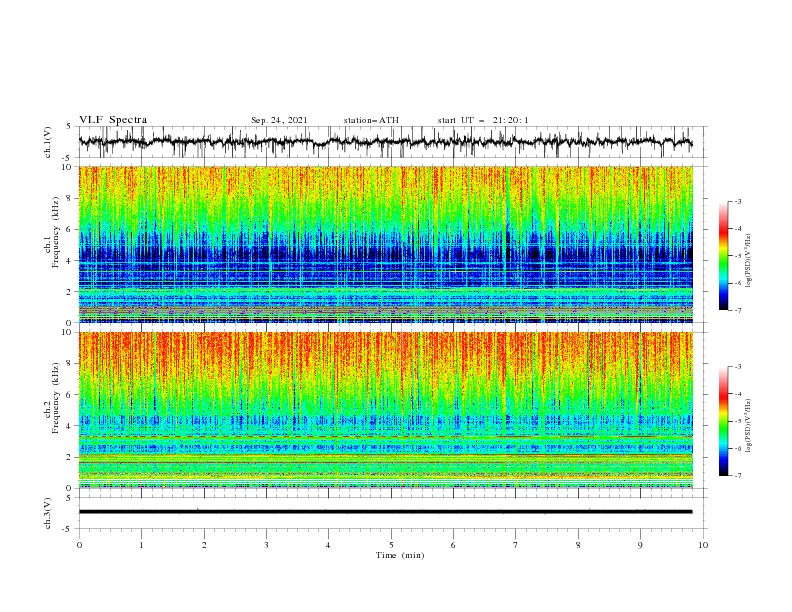This screenshot has width=792, height=612.
Task: Click the "-7" label on the ch.2 colorbar
Action: click(x=737, y=476)
